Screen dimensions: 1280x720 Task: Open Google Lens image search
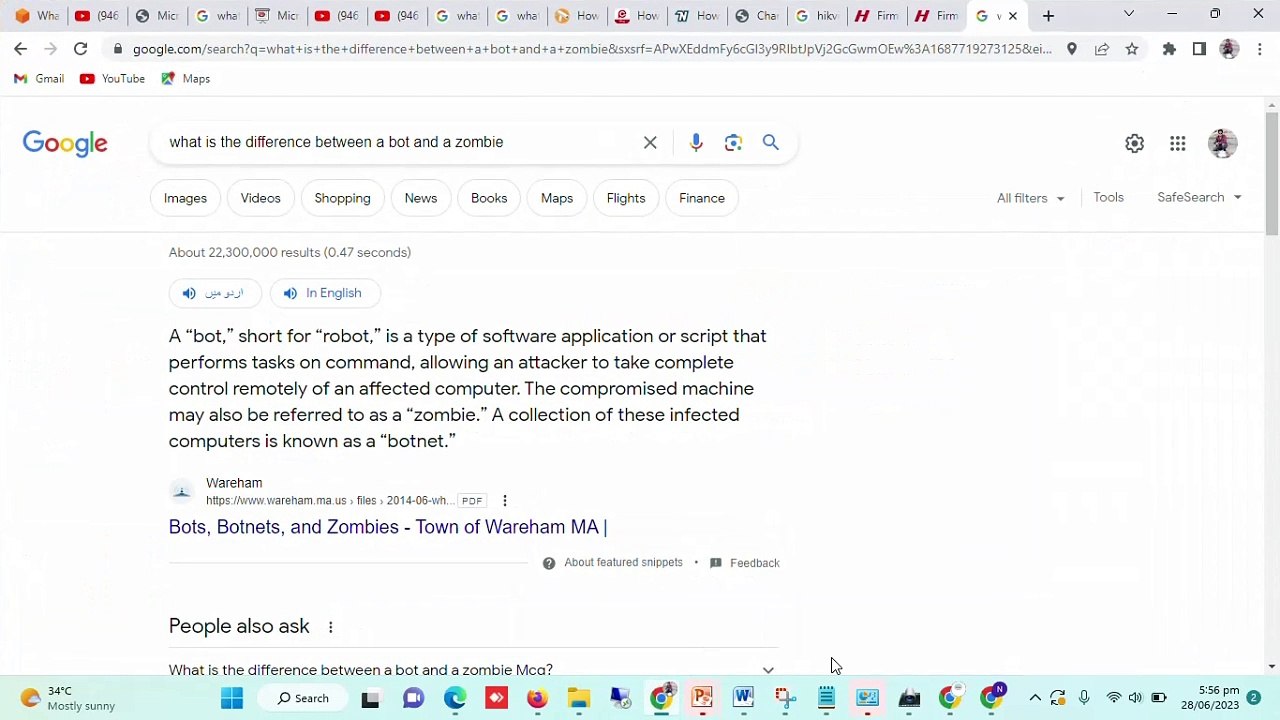click(x=734, y=143)
